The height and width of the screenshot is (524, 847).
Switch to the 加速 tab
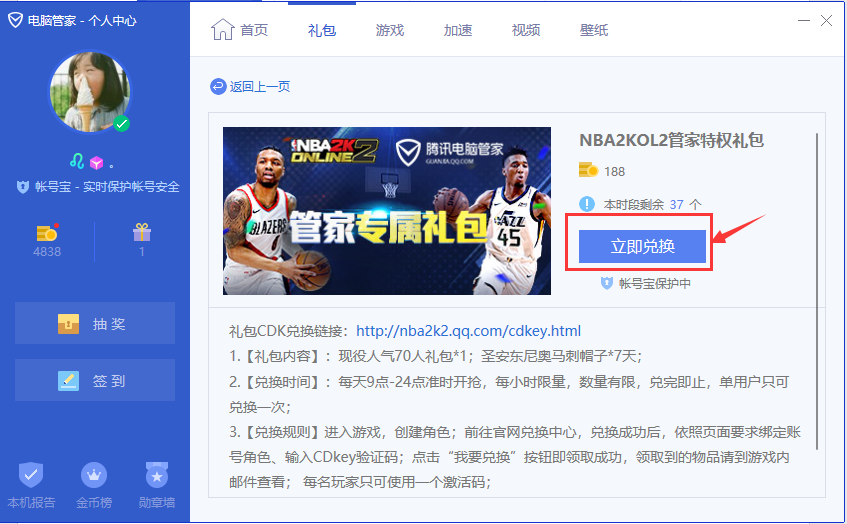coord(458,30)
